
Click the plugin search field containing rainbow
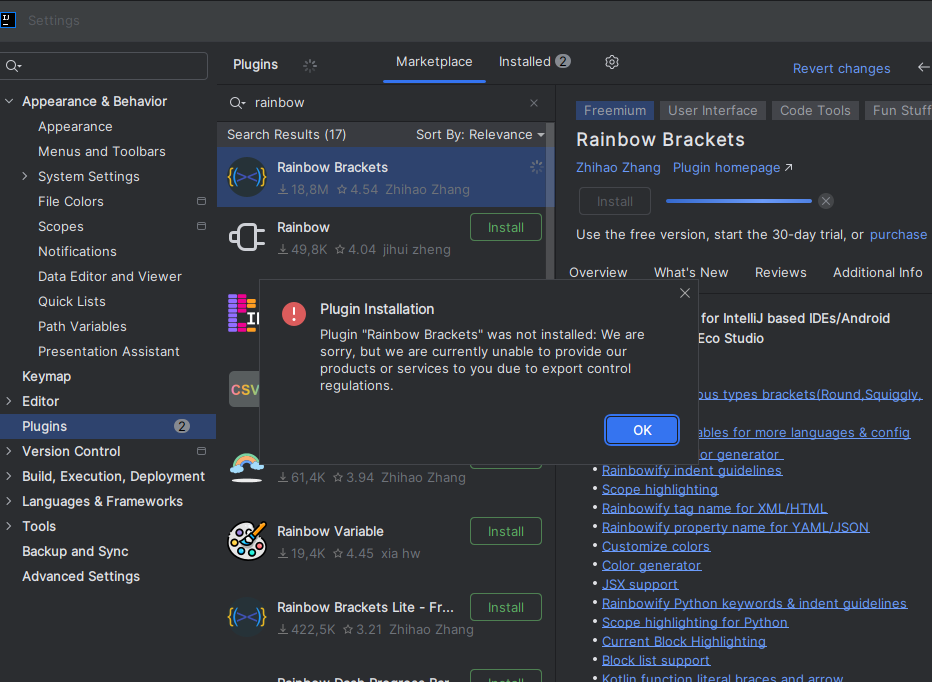[x=384, y=103]
